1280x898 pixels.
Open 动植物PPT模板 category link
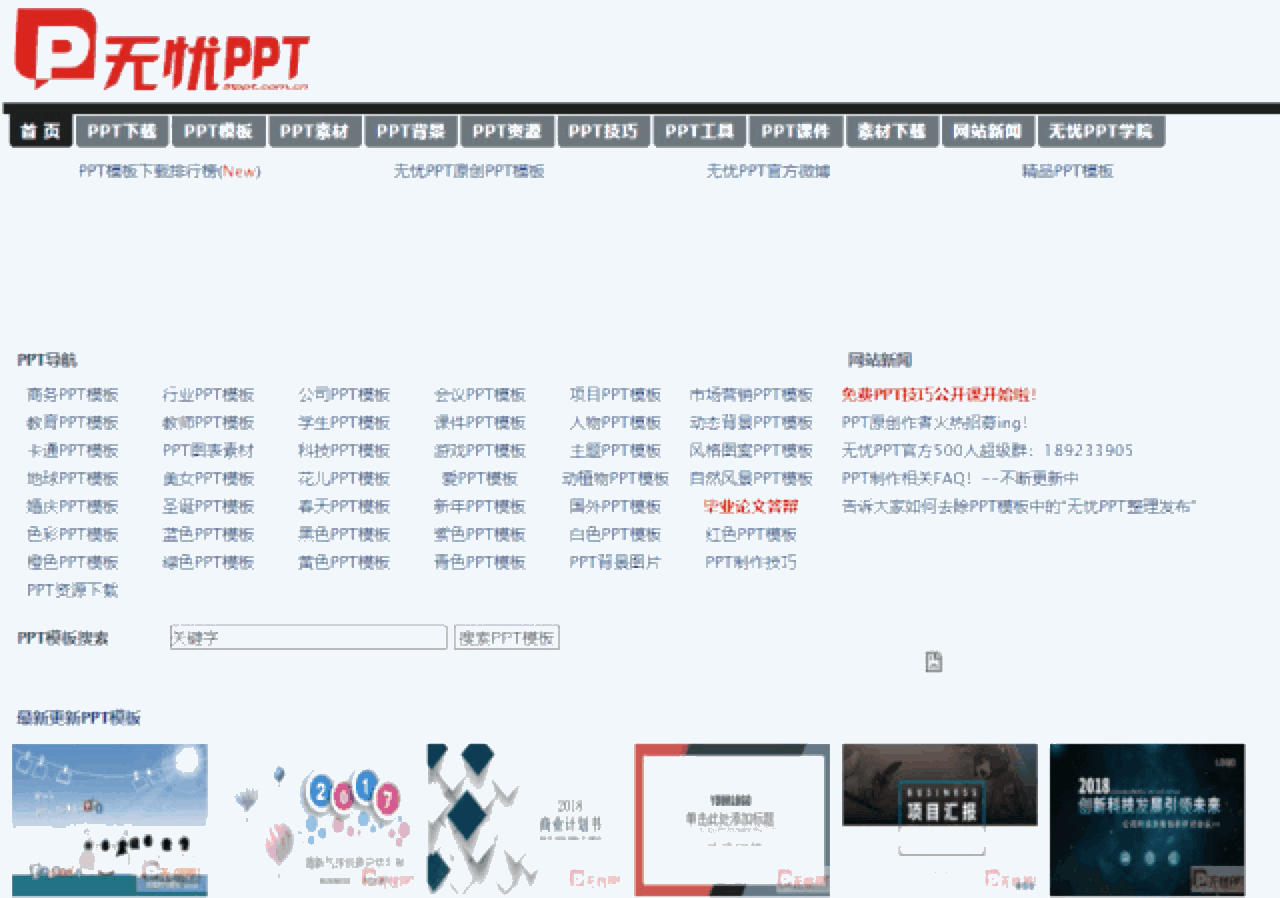(x=615, y=479)
